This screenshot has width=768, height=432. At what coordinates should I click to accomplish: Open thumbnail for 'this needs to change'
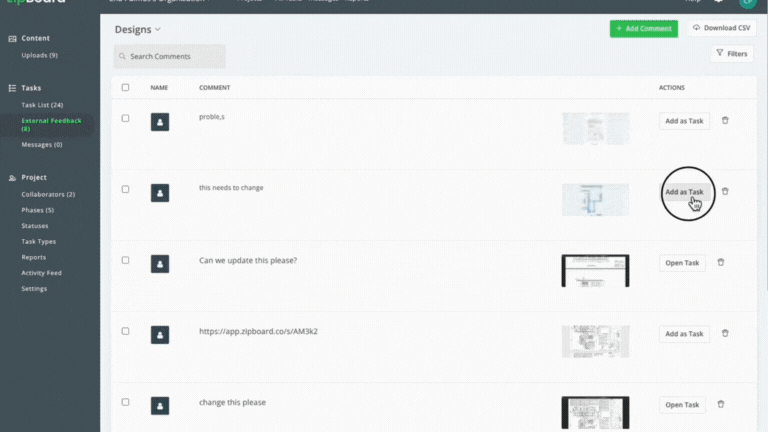(595, 199)
